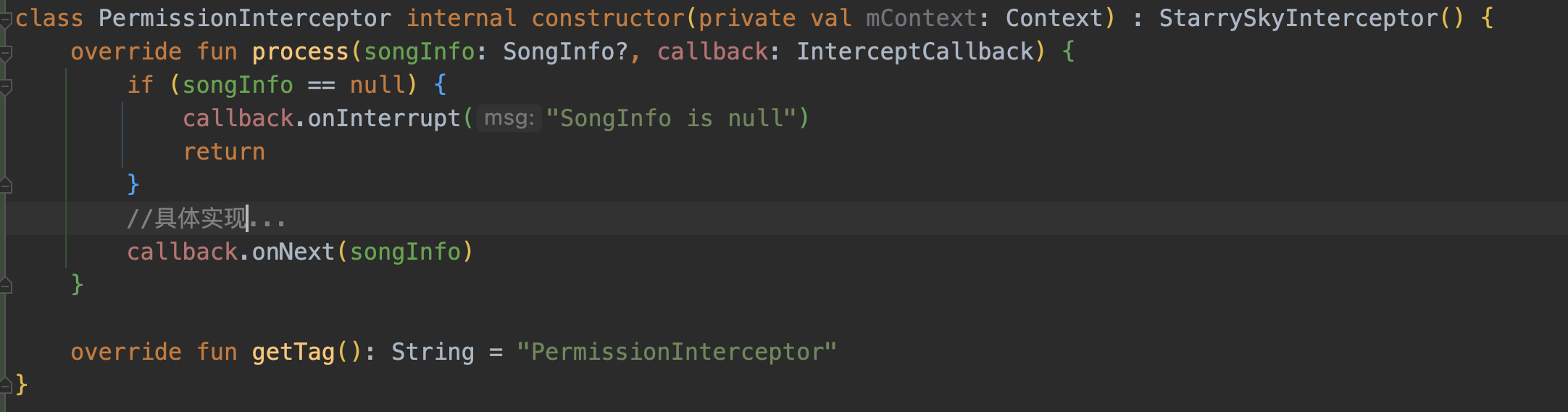The image size is (1568, 412).
Task: Click the msg: parameter inlay hint
Action: click(509, 118)
